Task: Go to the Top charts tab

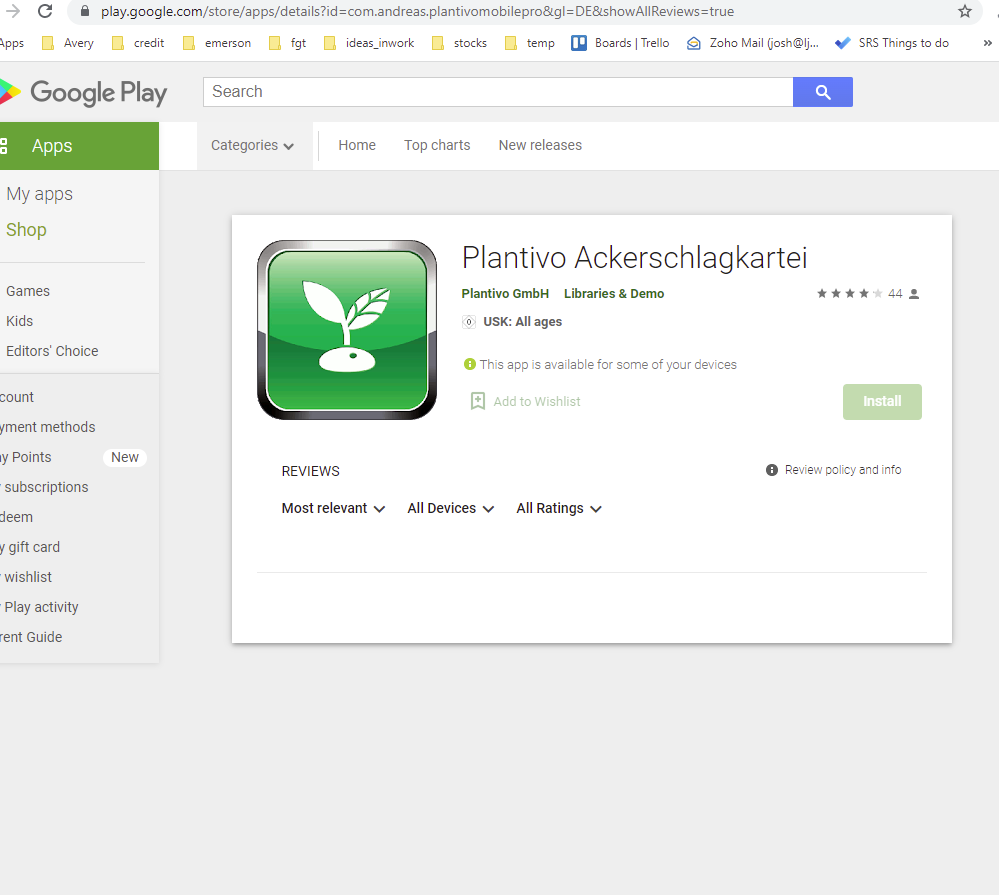Action: click(437, 145)
